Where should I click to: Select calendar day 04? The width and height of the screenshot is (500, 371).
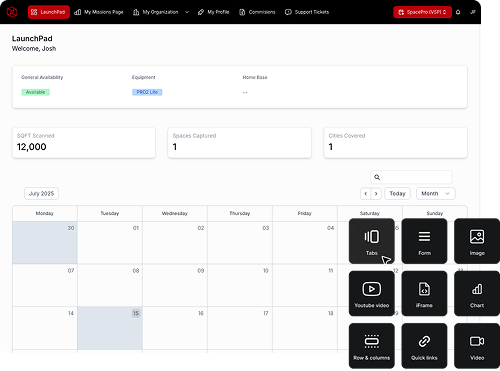[x=305, y=242]
